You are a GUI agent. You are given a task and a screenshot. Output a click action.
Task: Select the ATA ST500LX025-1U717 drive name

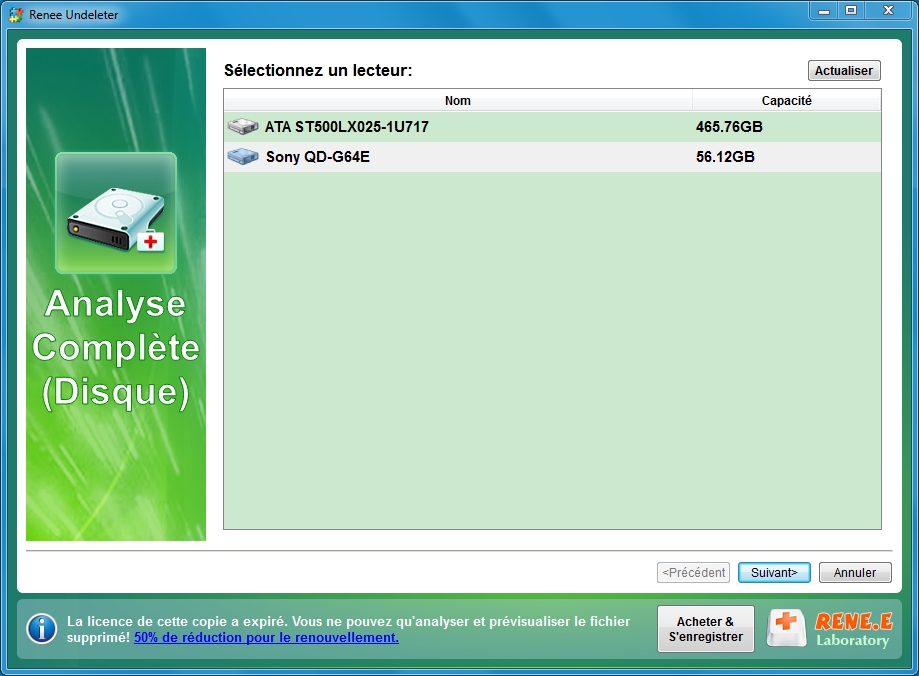click(x=346, y=127)
